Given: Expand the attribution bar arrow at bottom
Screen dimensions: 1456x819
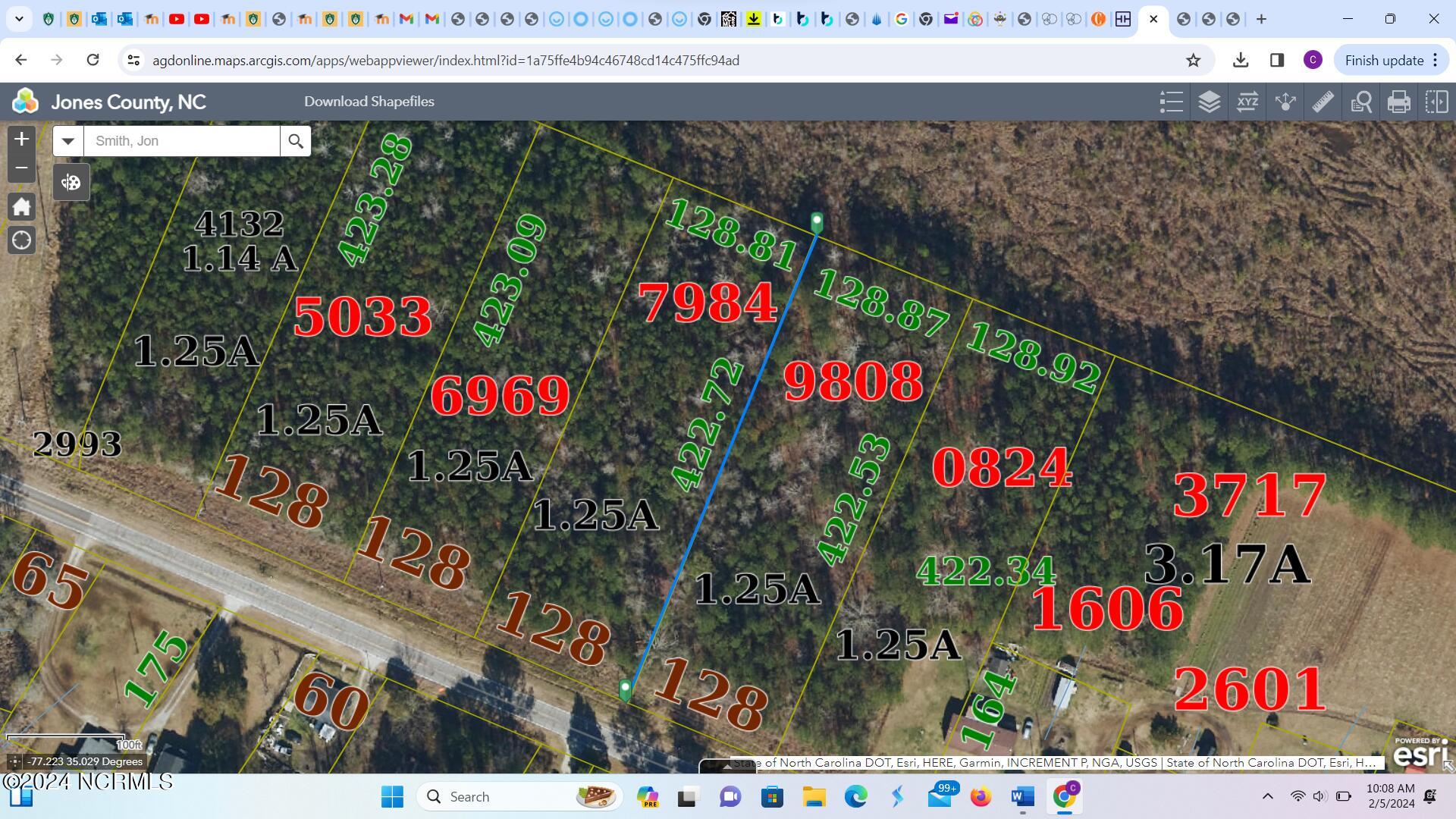Looking at the screenshot, I should 726,766.
